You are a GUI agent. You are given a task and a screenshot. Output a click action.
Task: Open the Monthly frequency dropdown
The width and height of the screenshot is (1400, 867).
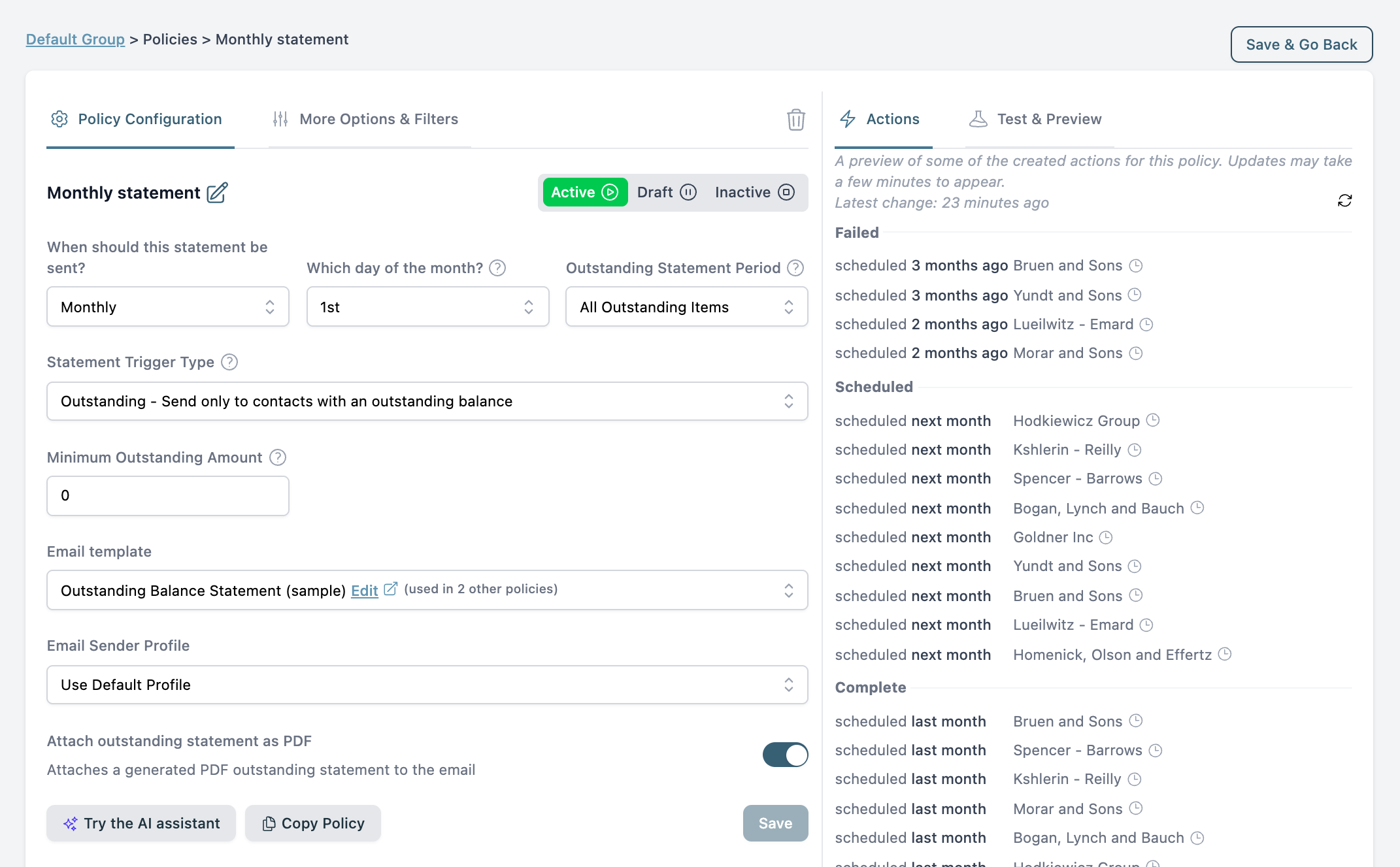tap(168, 306)
